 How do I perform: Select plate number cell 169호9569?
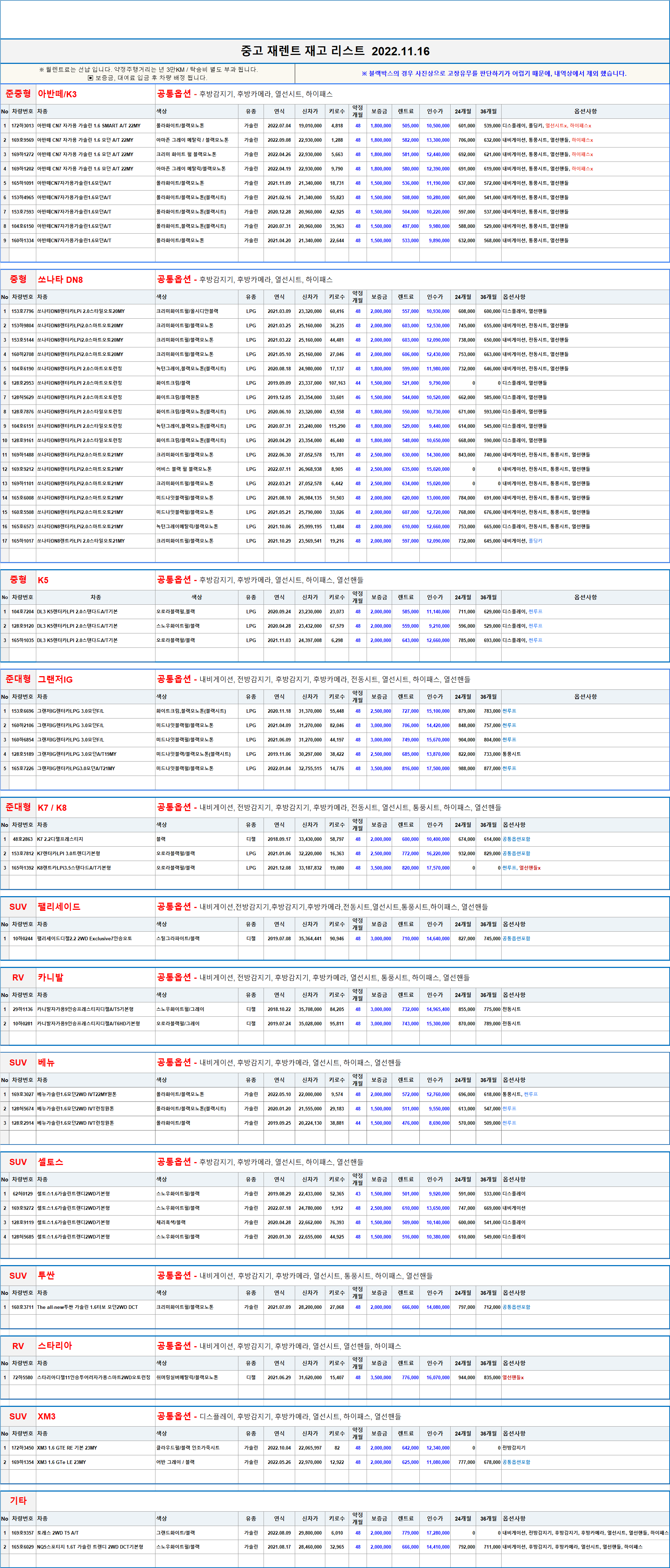click(23, 140)
